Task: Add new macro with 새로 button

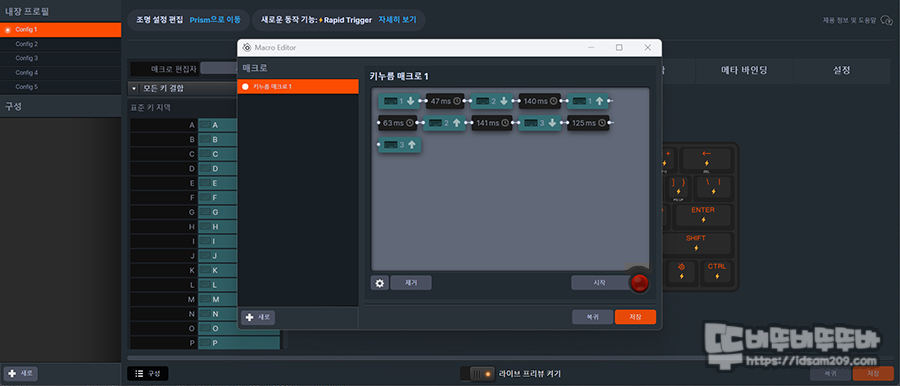Action: (258, 318)
